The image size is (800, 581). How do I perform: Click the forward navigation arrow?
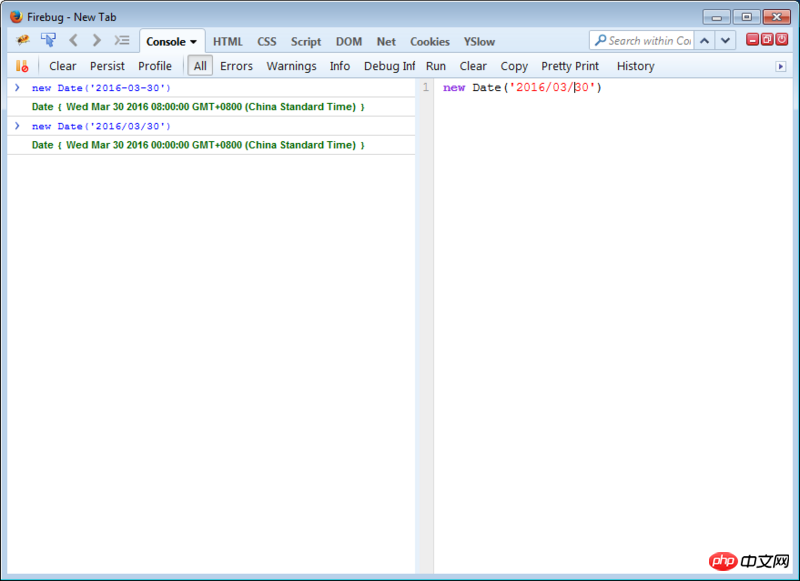point(97,40)
